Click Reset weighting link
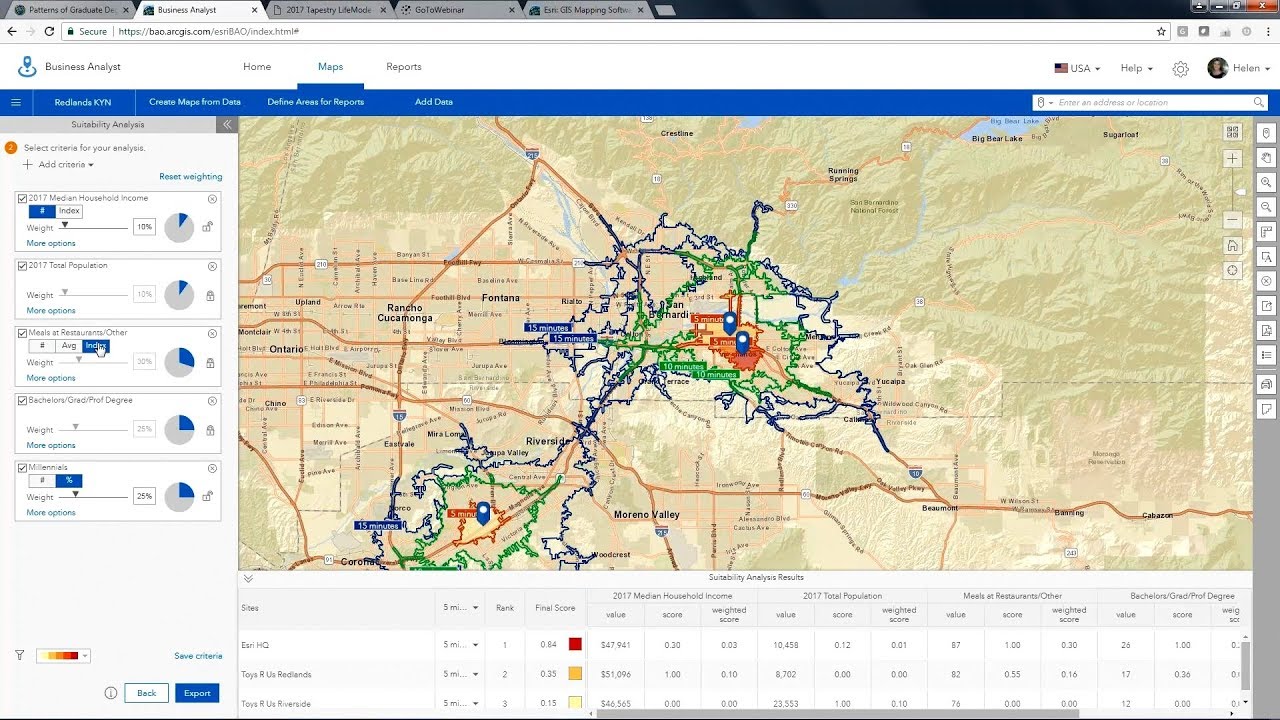Viewport: 1280px width, 720px height. (x=191, y=177)
